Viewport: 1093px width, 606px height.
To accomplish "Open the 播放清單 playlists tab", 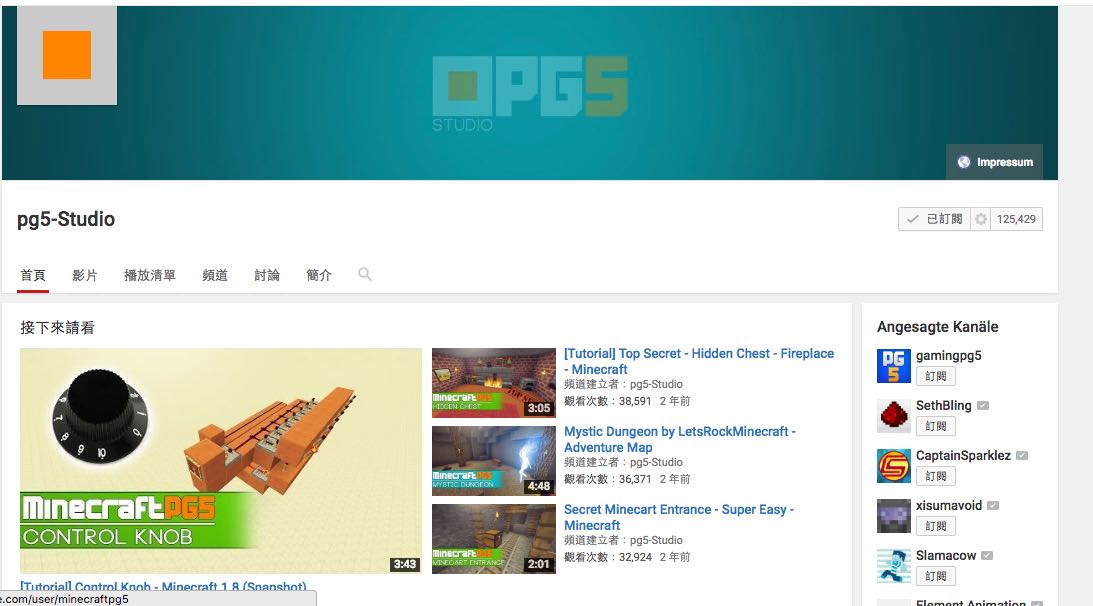I will click(x=150, y=275).
